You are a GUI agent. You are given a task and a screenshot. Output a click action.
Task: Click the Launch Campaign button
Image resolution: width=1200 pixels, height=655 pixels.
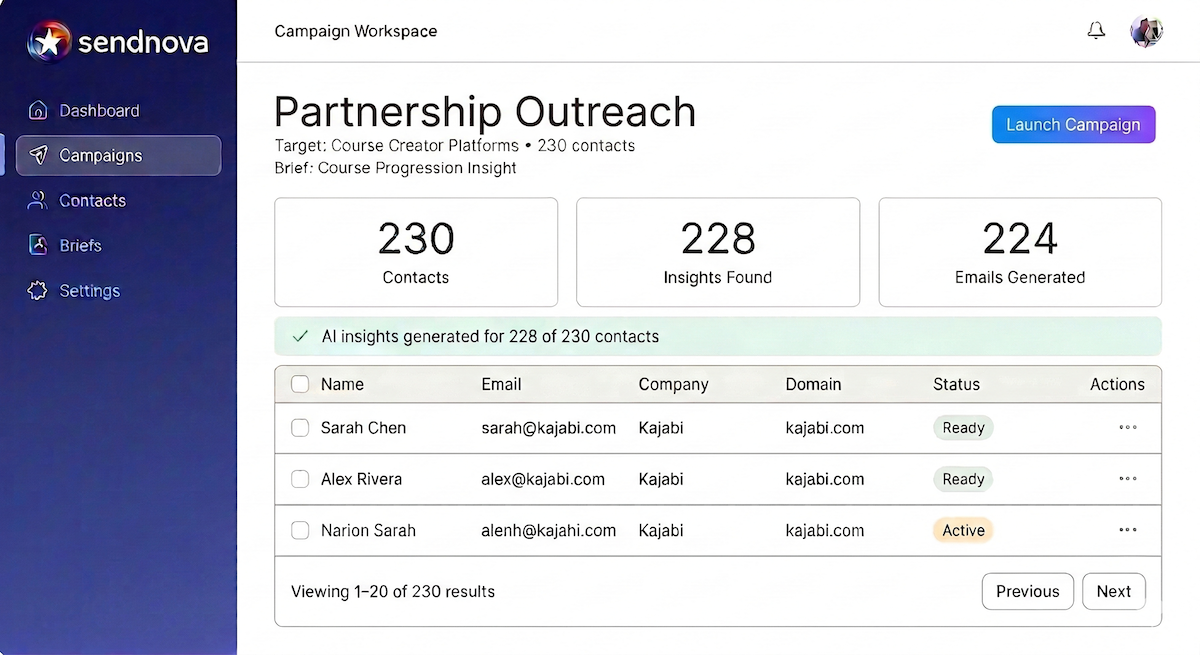1073,124
